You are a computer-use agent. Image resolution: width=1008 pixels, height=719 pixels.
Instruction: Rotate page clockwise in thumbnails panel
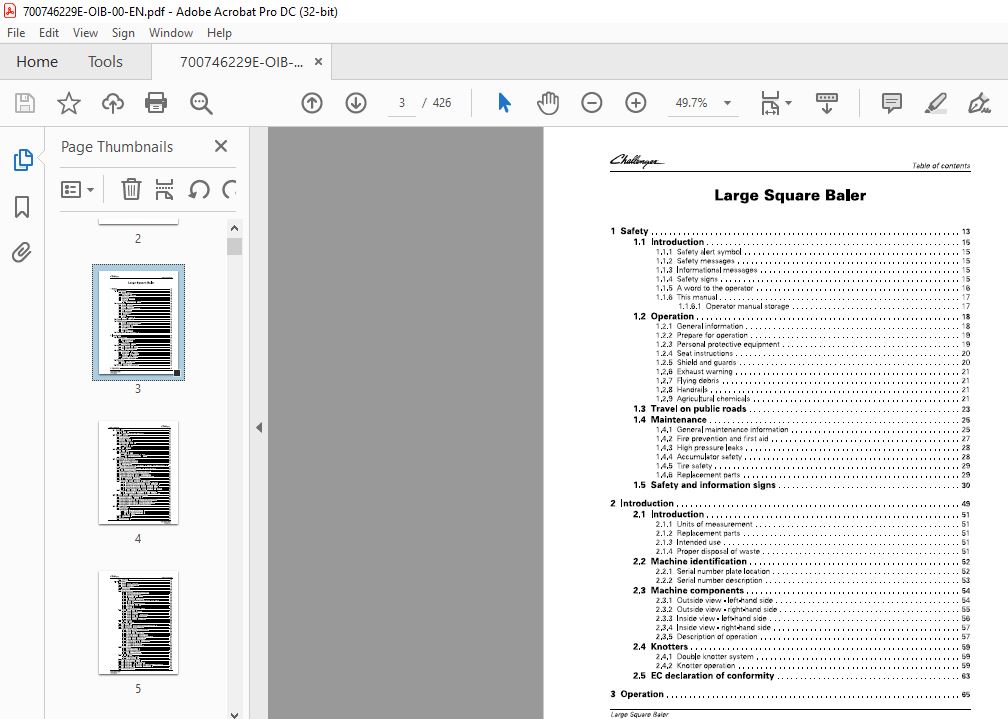(229, 189)
